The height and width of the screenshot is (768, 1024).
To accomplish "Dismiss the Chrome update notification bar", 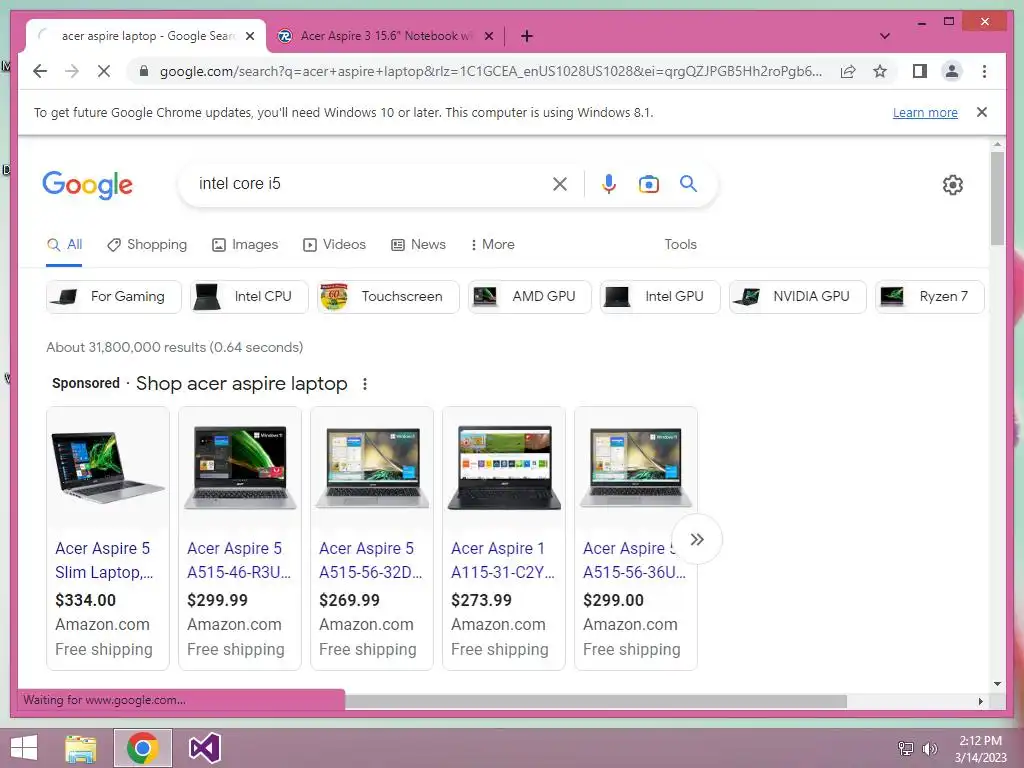I will pyautogui.click(x=982, y=112).
